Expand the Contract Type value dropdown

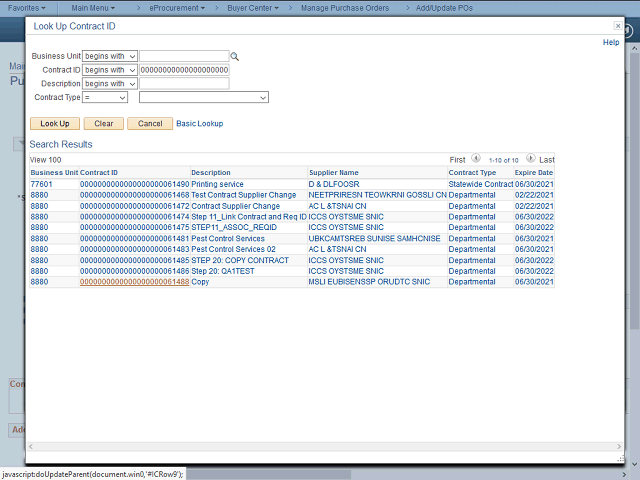coord(204,98)
